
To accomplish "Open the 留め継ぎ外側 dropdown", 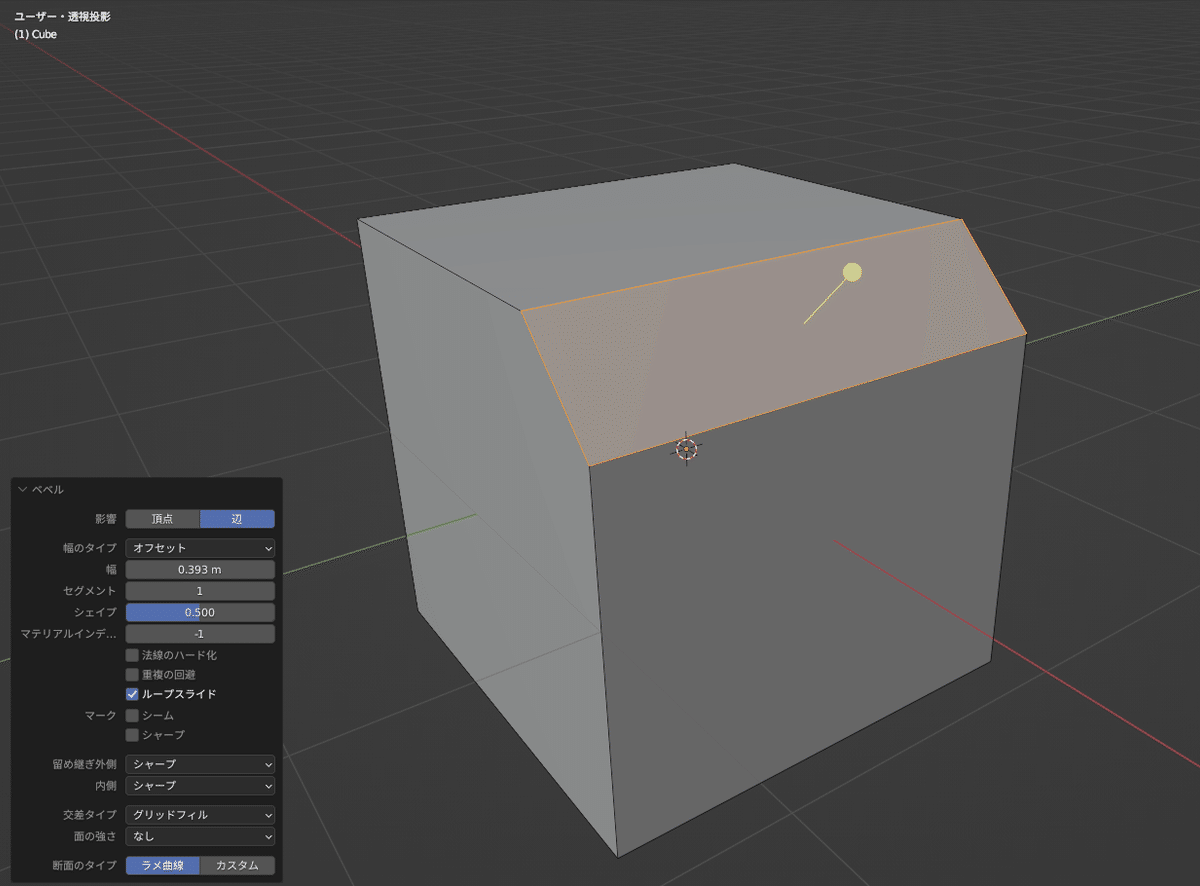I will coord(200,764).
